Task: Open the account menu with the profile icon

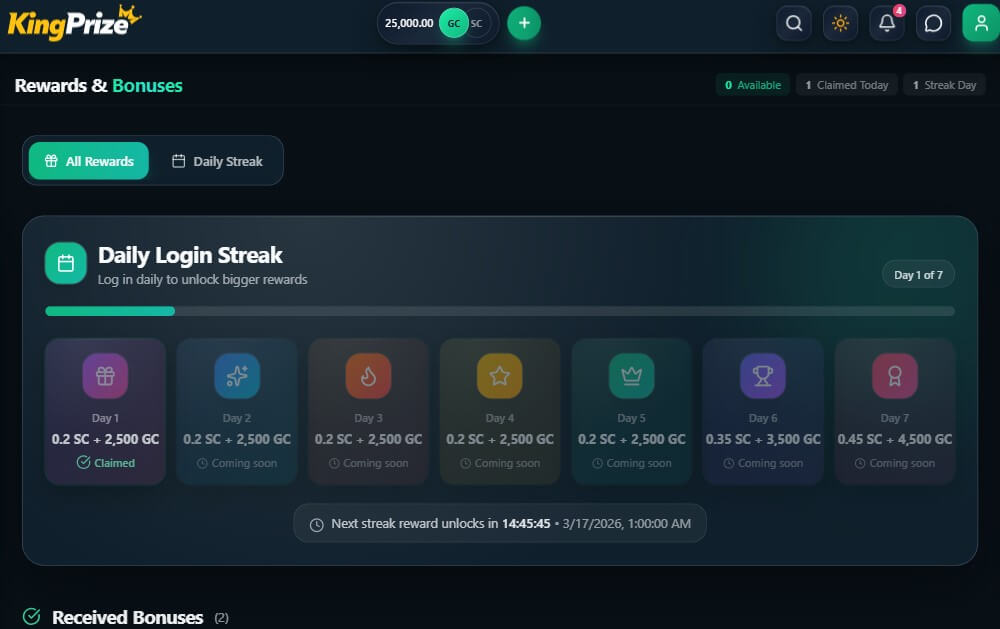Action: coord(980,23)
